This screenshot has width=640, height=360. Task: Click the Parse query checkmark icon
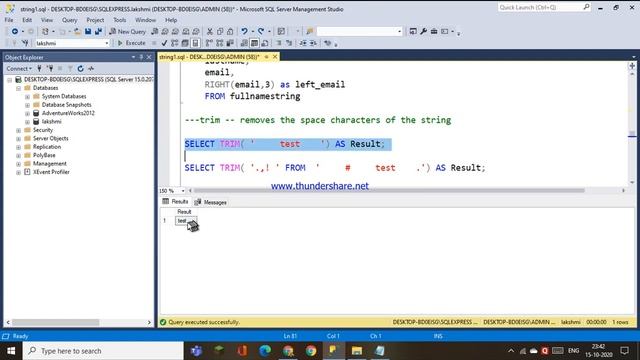(x=164, y=43)
